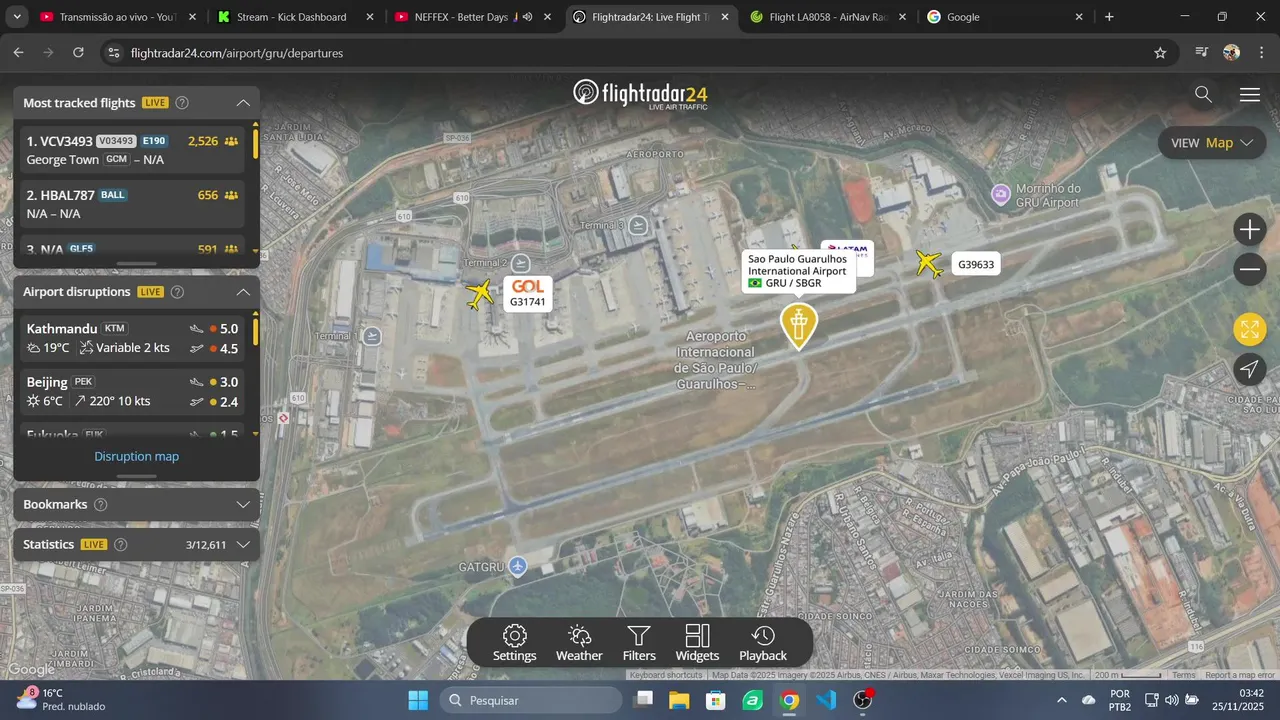
Task: Click the GRU airport tower pin
Action: click(798, 325)
